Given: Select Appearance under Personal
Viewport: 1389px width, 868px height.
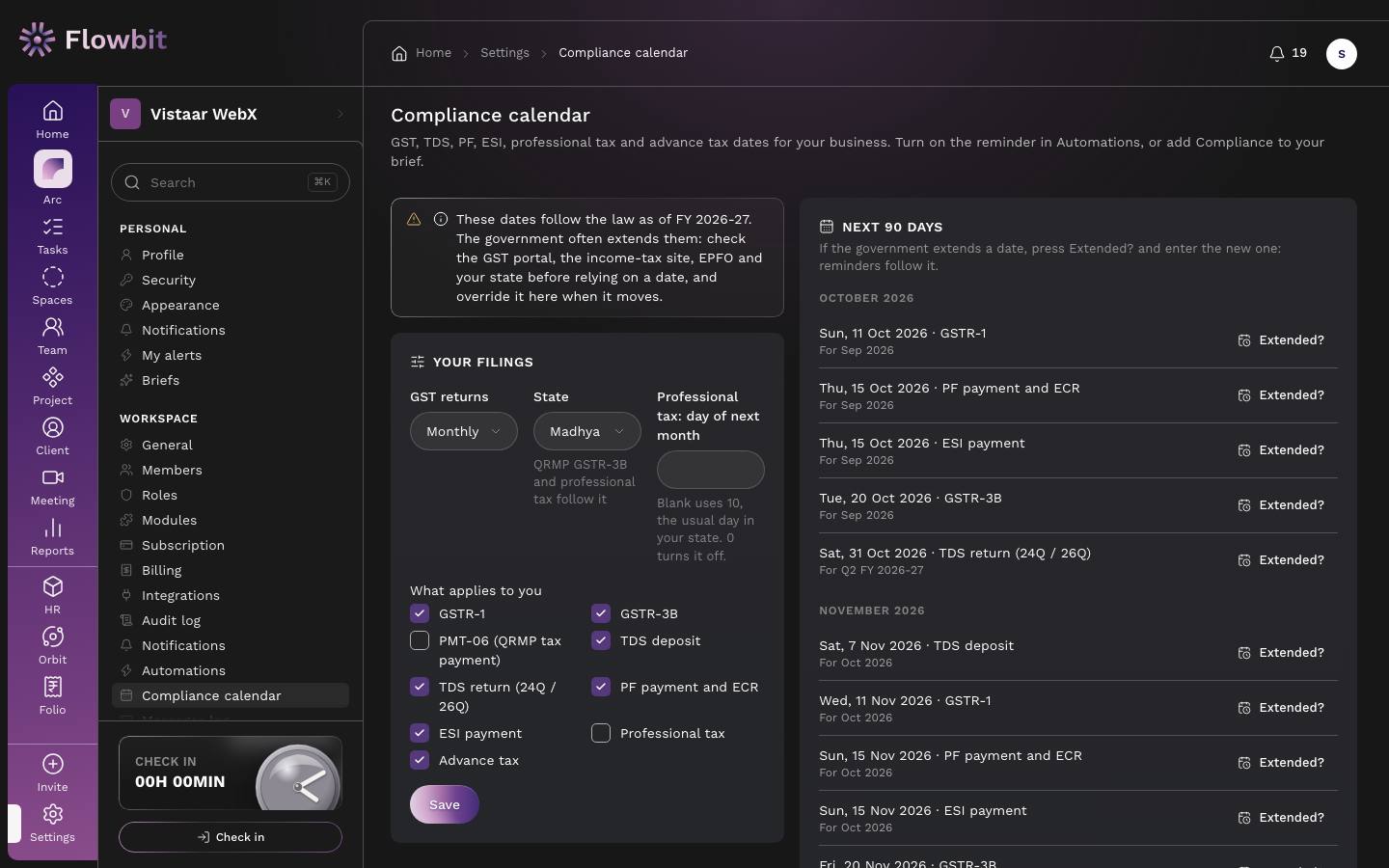Looking at the screenshot, I should 231,305.
